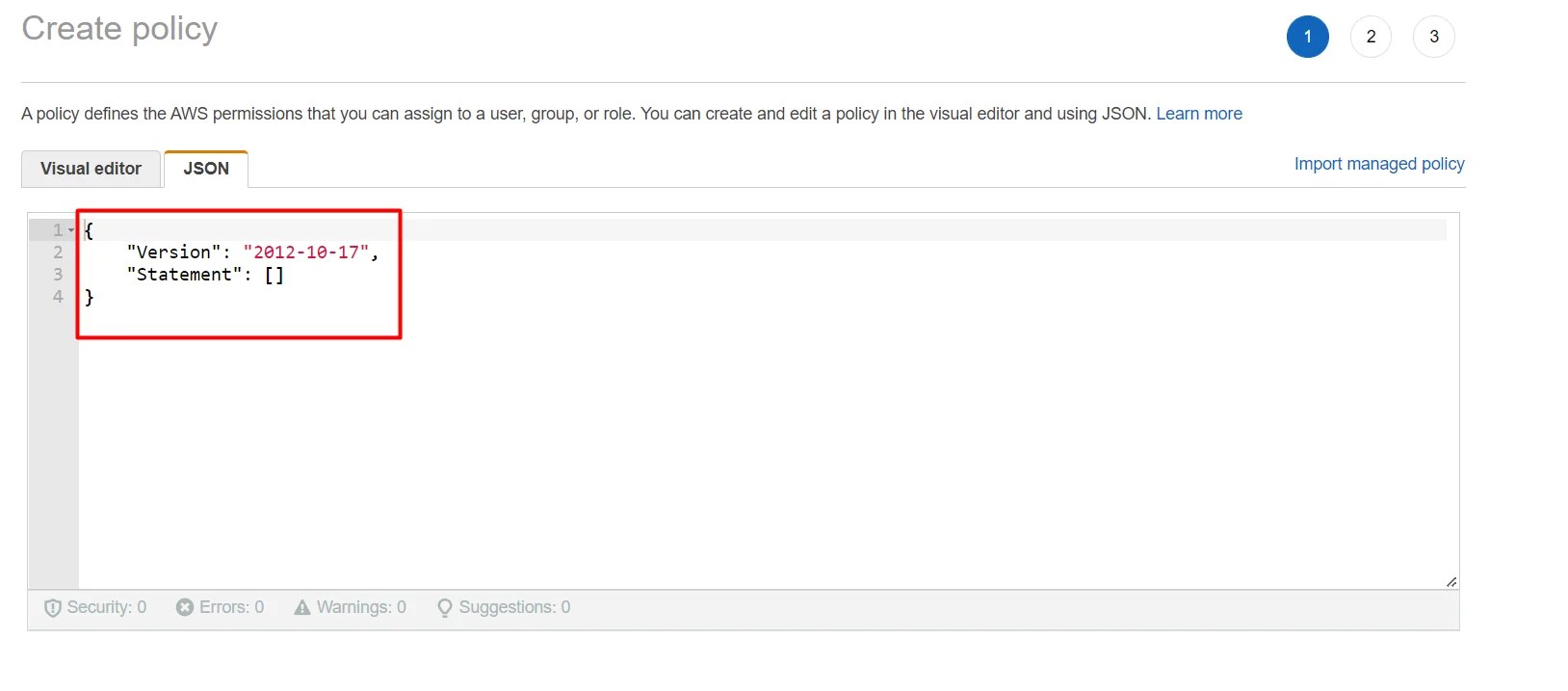
Task: Click the Warnings triangle icon
Action: [x=302, y=607]
